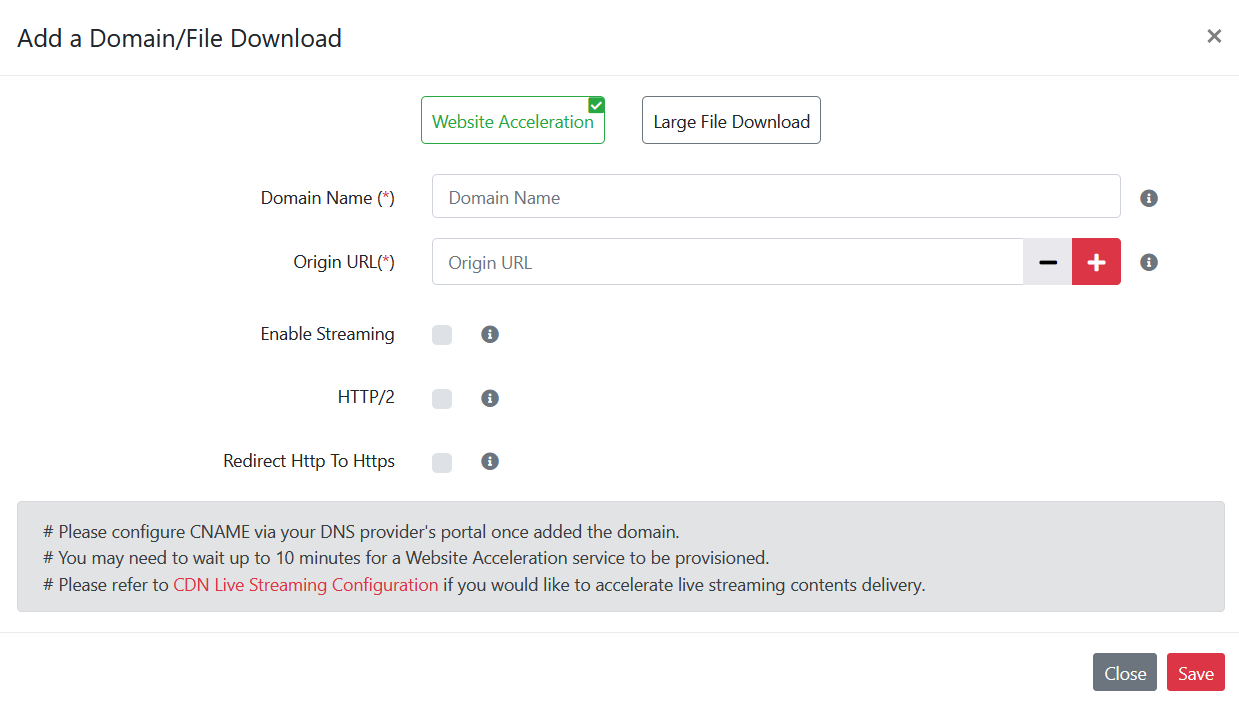Click the HTTP/2 info icon
This screenshot has height=707, width=1239.
pos(490,398)
